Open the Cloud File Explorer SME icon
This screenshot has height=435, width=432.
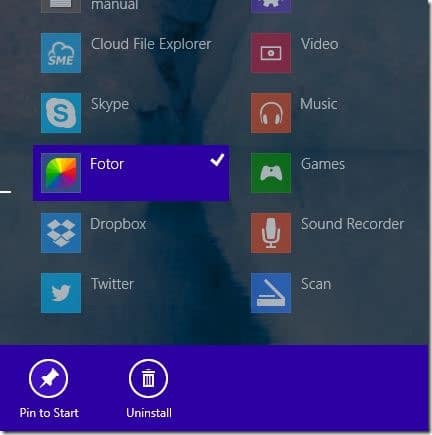coord(61,53)
